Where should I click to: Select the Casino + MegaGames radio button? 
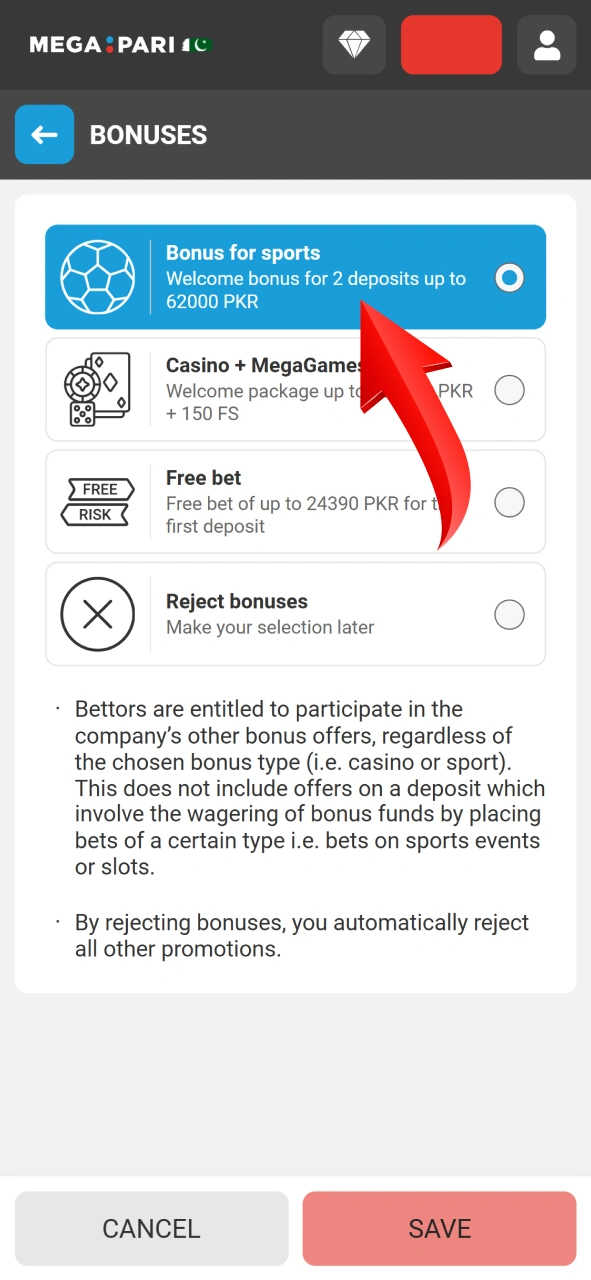point(509,390)
